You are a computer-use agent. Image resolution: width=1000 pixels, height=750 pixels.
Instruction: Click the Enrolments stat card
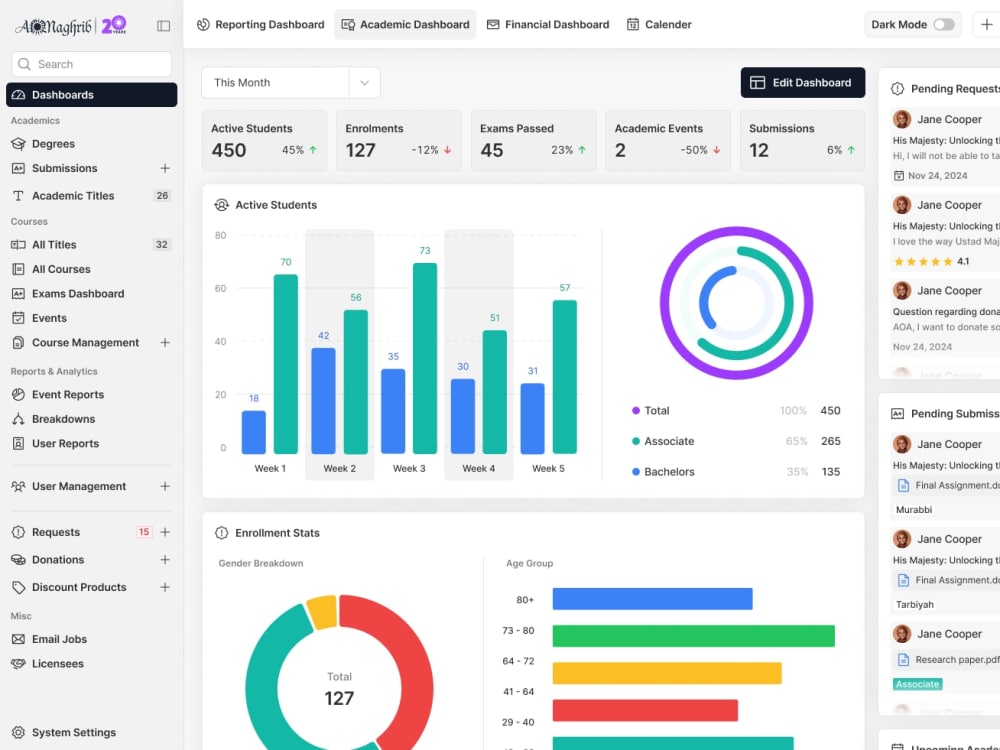click(x=399, y=140)
